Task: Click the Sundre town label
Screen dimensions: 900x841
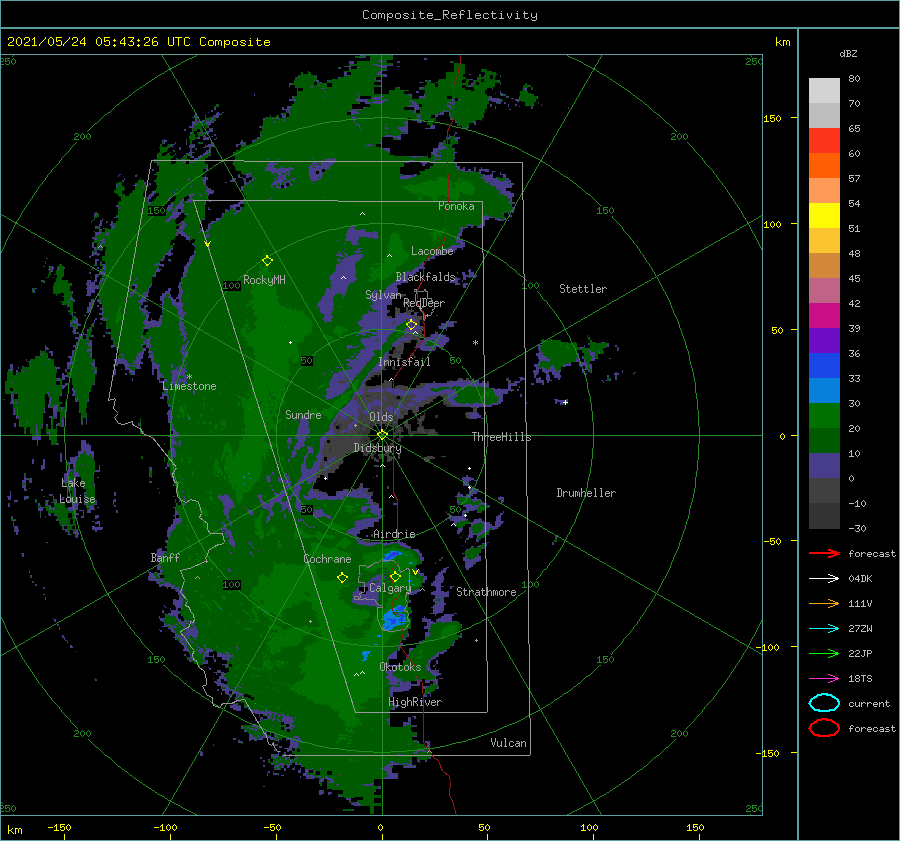Action: pyautogui.click(x=303, y=414)
